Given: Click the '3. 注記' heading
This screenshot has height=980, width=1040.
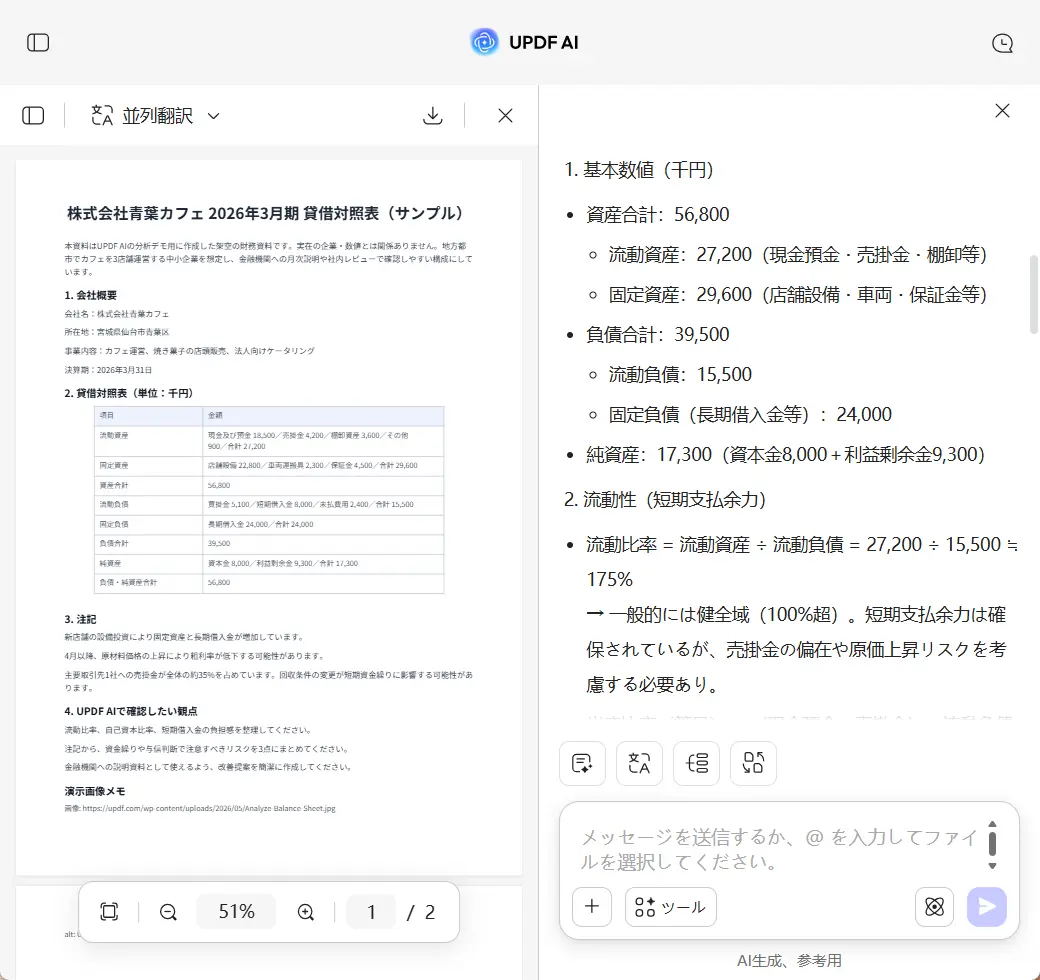Looking at the screenshot, I should tap(80, 619).
